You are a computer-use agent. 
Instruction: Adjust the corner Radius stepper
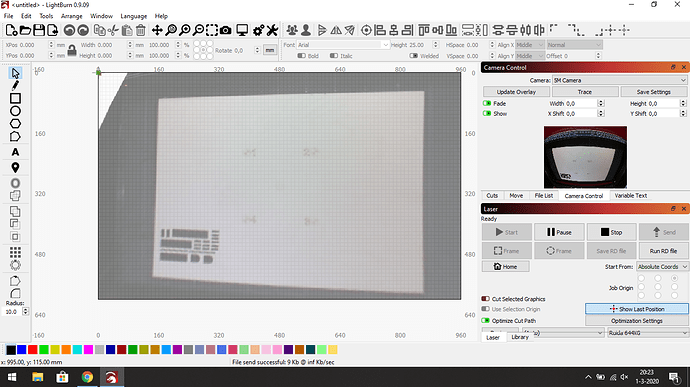(26, 311)
